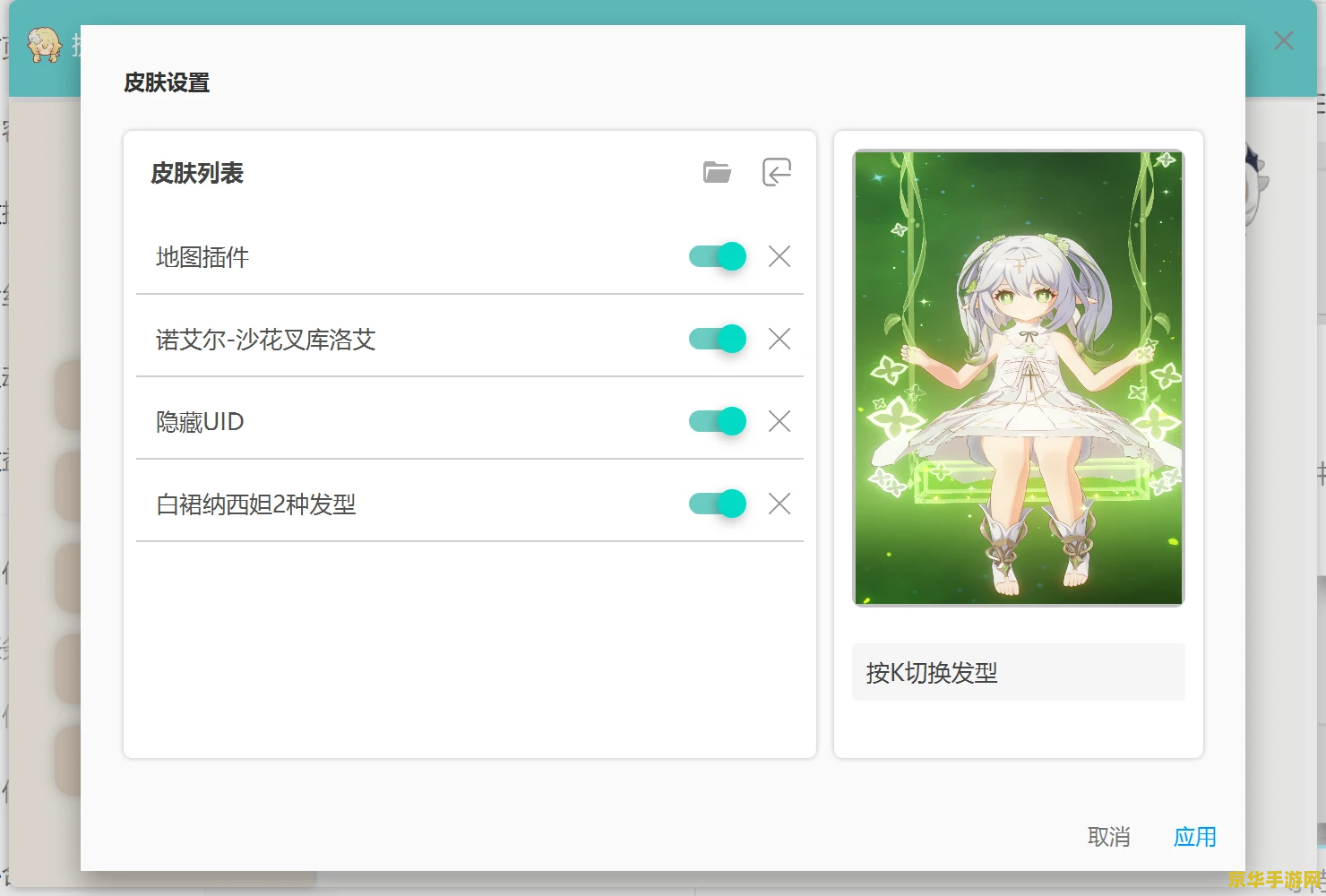Delete the 白裙纳西妲2种发型 skin
Image resolution: width=1326 pixels, height=896 pixels.
[x=779, y=504]
